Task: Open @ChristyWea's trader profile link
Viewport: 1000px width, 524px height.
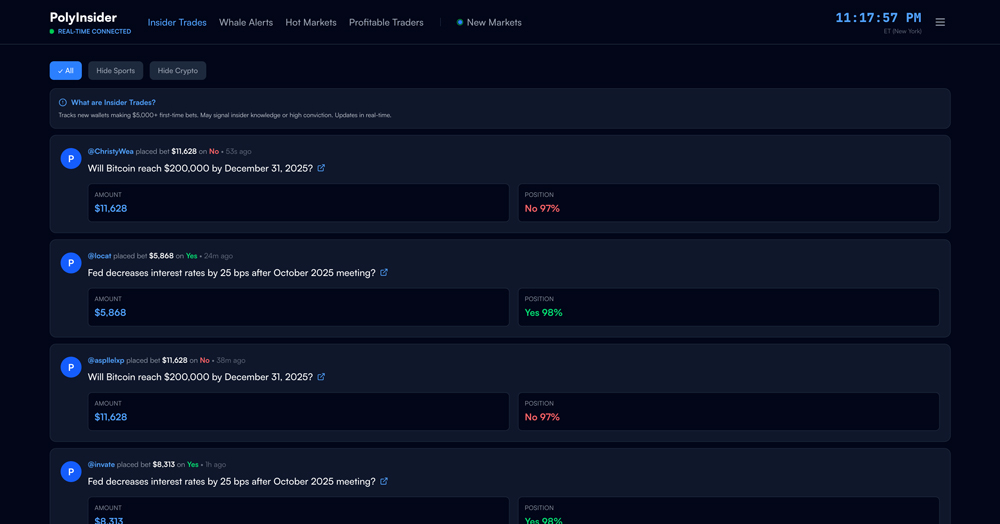Action: 110,151
